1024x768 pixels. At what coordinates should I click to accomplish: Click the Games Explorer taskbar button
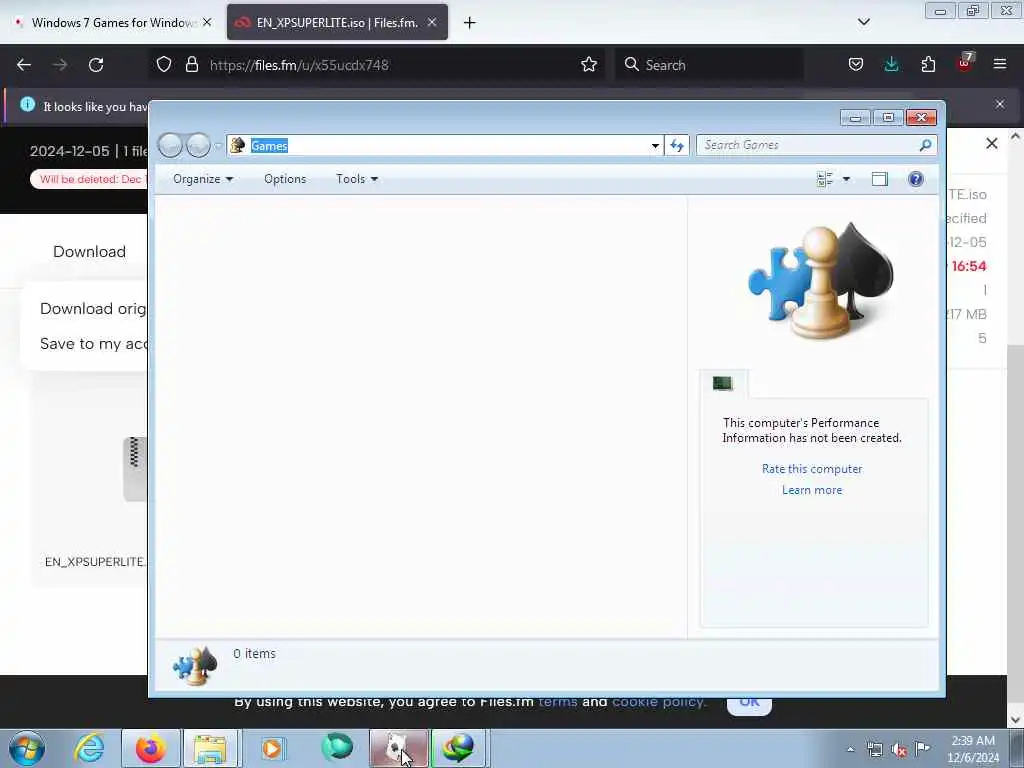click(398, 748)
